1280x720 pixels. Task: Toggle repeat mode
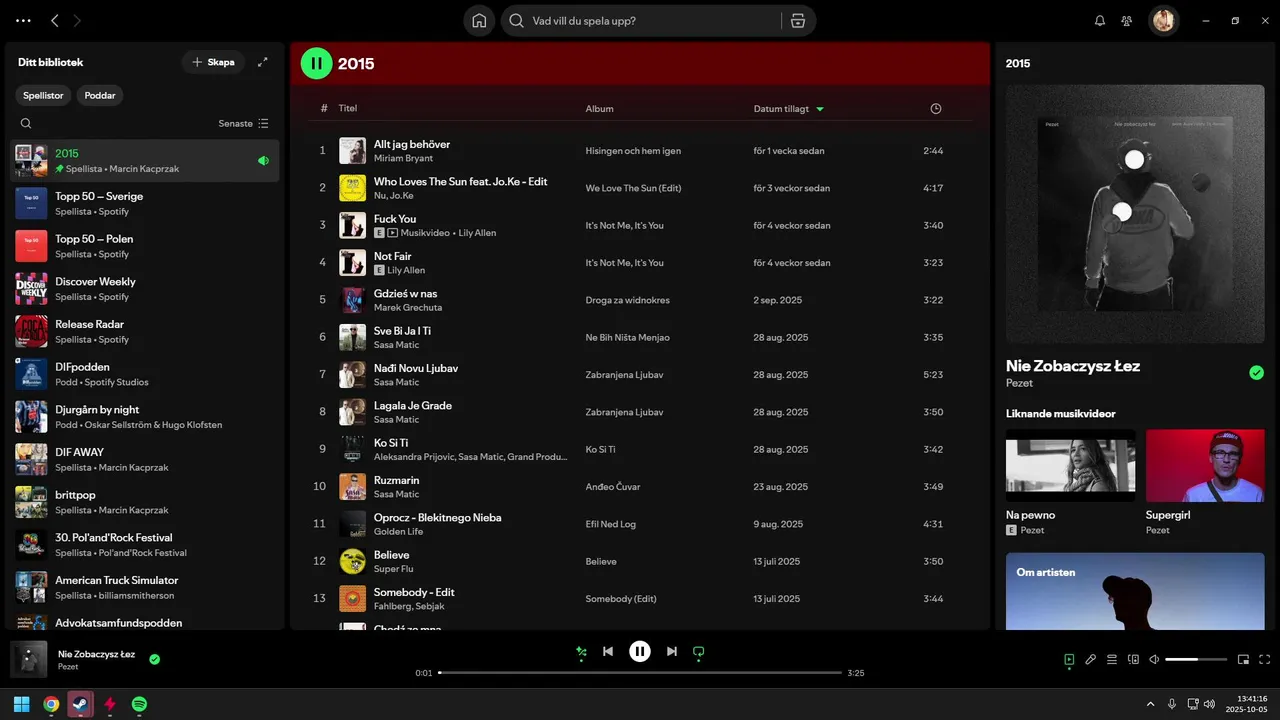[x=699, y=652]
